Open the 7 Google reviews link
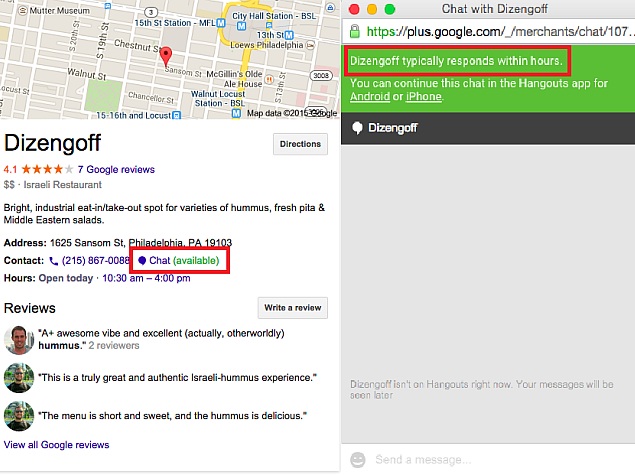635x475 pixels. point(116,169)
